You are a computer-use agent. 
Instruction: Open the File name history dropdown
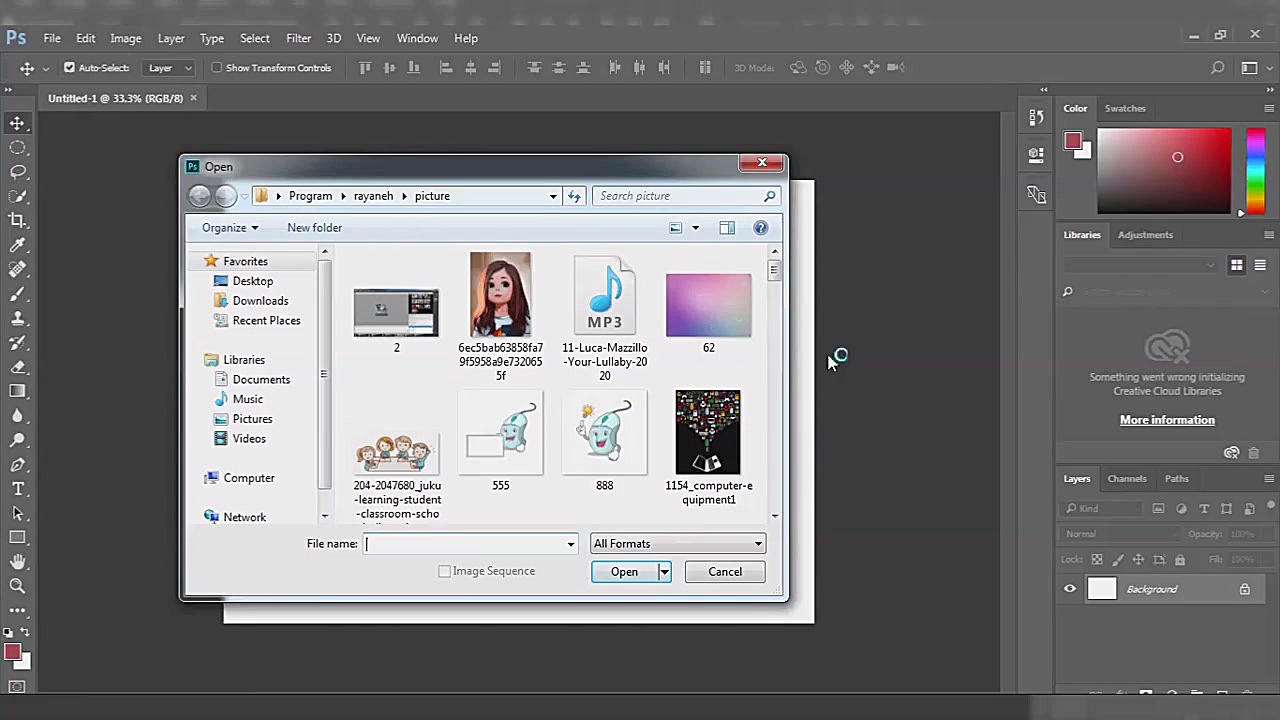point(571,544)
